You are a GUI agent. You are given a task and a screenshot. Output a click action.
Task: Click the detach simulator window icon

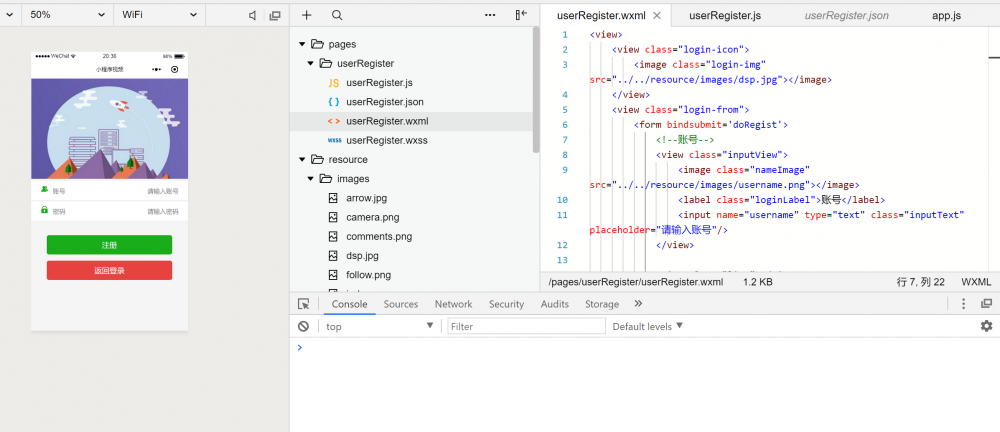pyautogui.click(x=275, y=16)
